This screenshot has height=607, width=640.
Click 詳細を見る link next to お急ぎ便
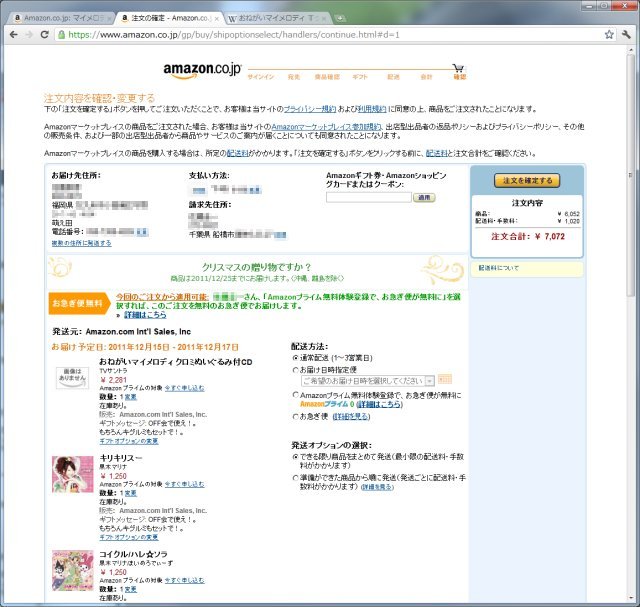(351, 416)
